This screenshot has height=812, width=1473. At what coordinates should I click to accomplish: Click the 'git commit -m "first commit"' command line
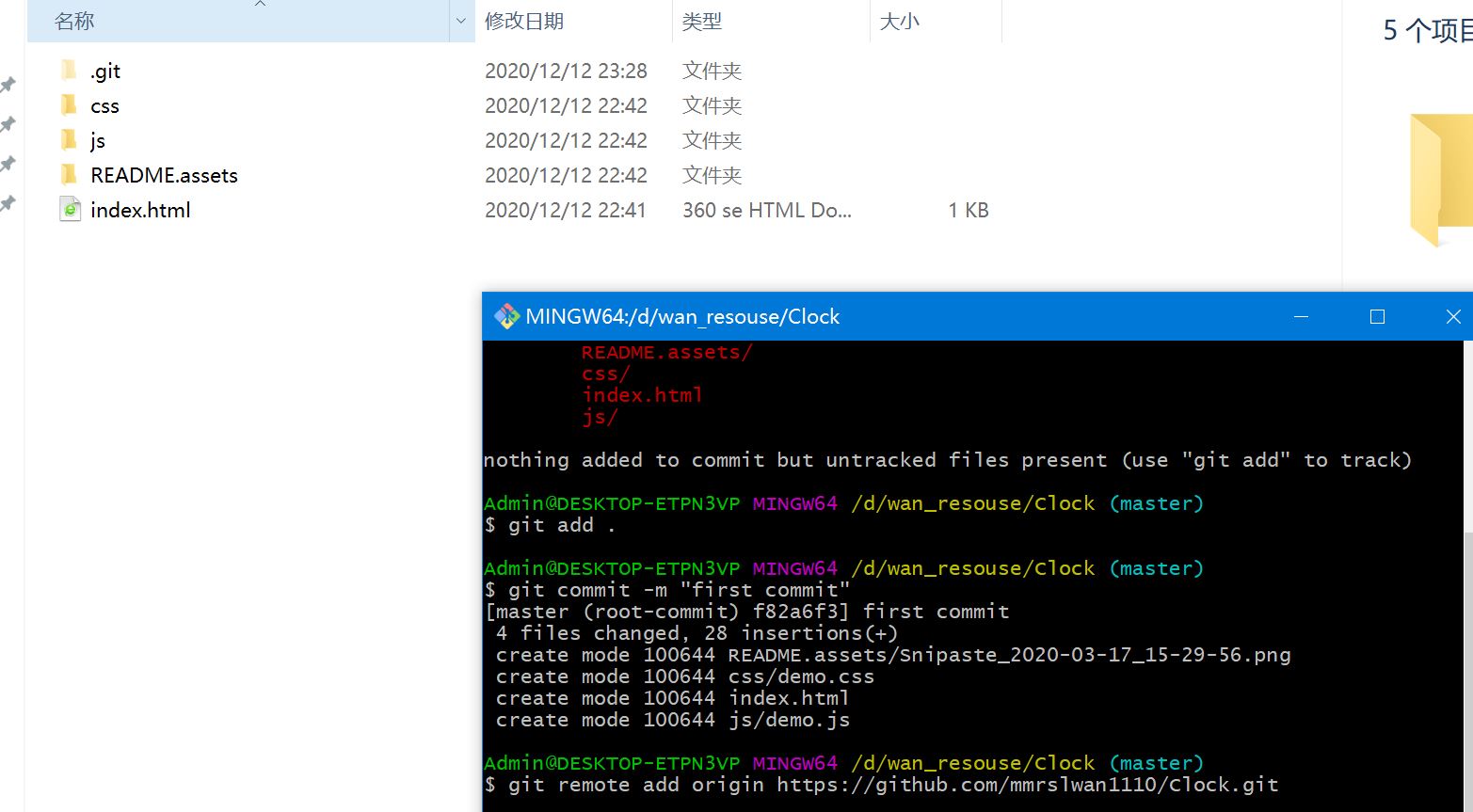click(666, 590)
